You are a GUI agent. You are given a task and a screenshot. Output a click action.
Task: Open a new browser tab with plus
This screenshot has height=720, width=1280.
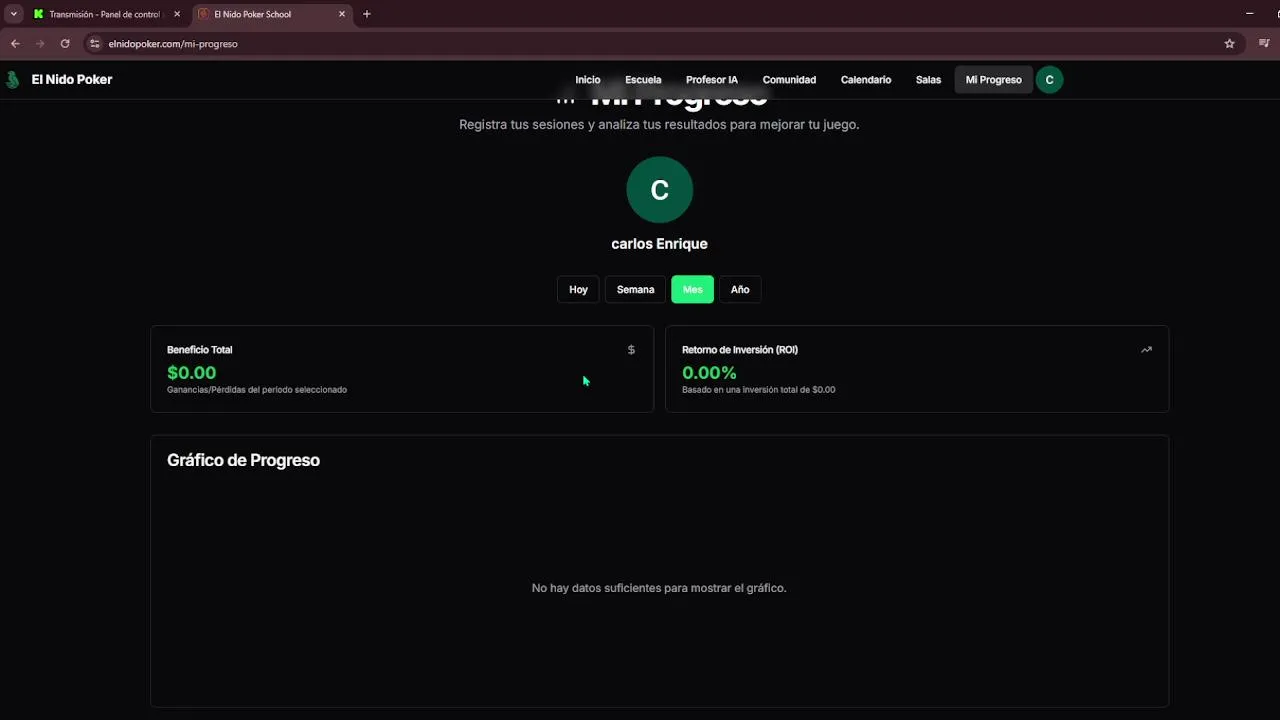367,14
